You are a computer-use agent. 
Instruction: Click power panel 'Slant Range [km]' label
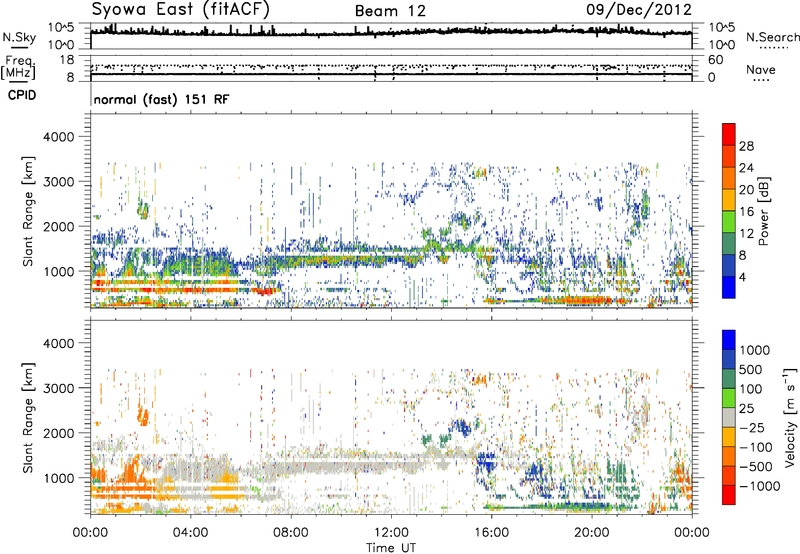[x=28, y=211]
